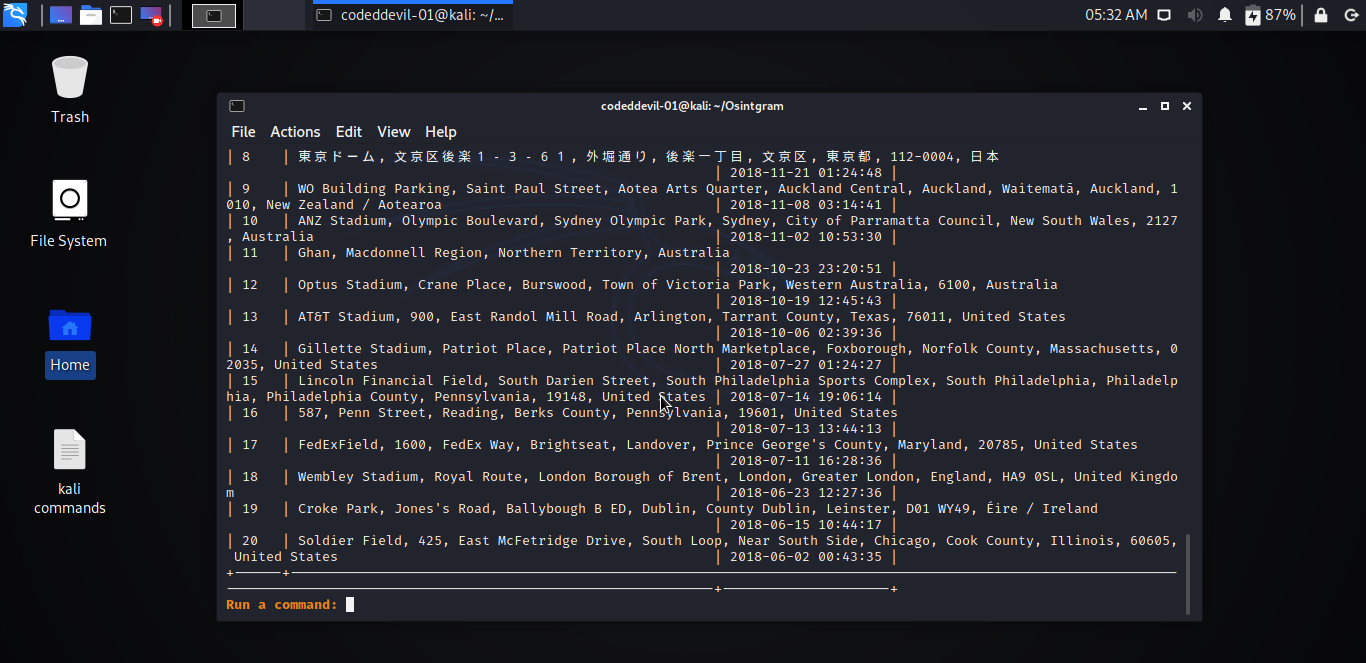Click timestamp 2018-07-11 16:28:36
This screenshot has width=1366, height=663.
point(806,460)
